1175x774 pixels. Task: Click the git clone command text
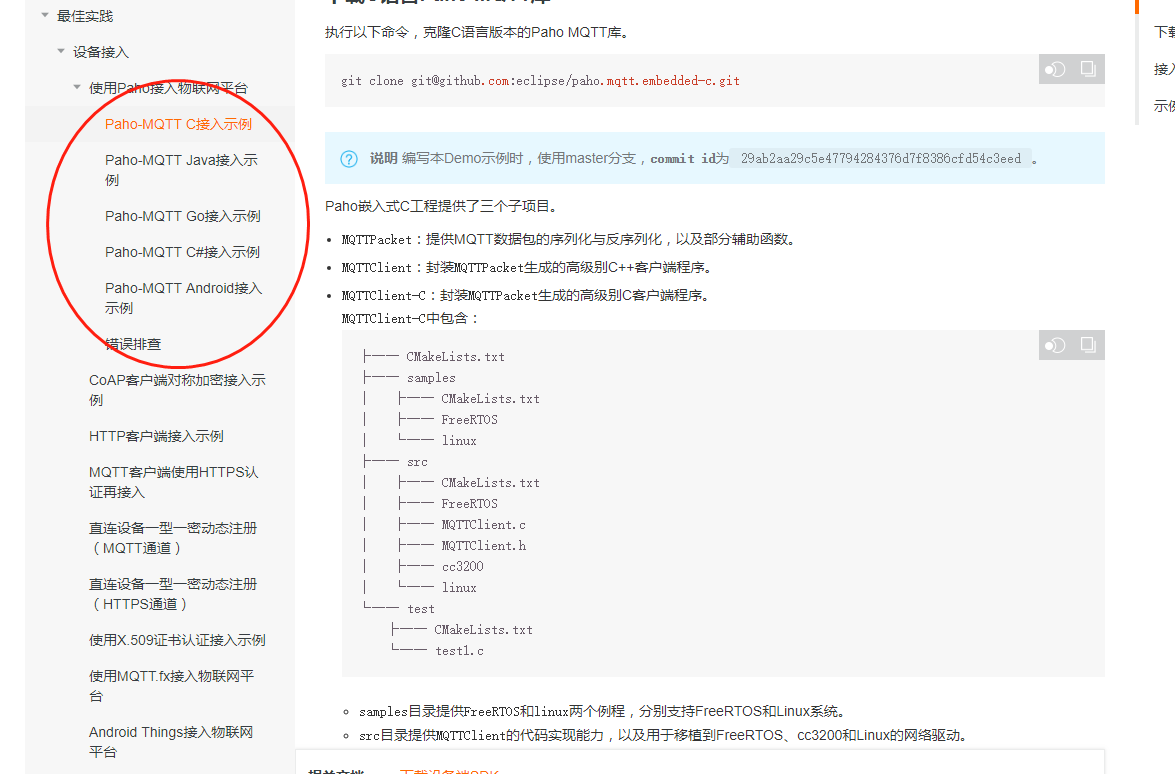pos(540,81)
